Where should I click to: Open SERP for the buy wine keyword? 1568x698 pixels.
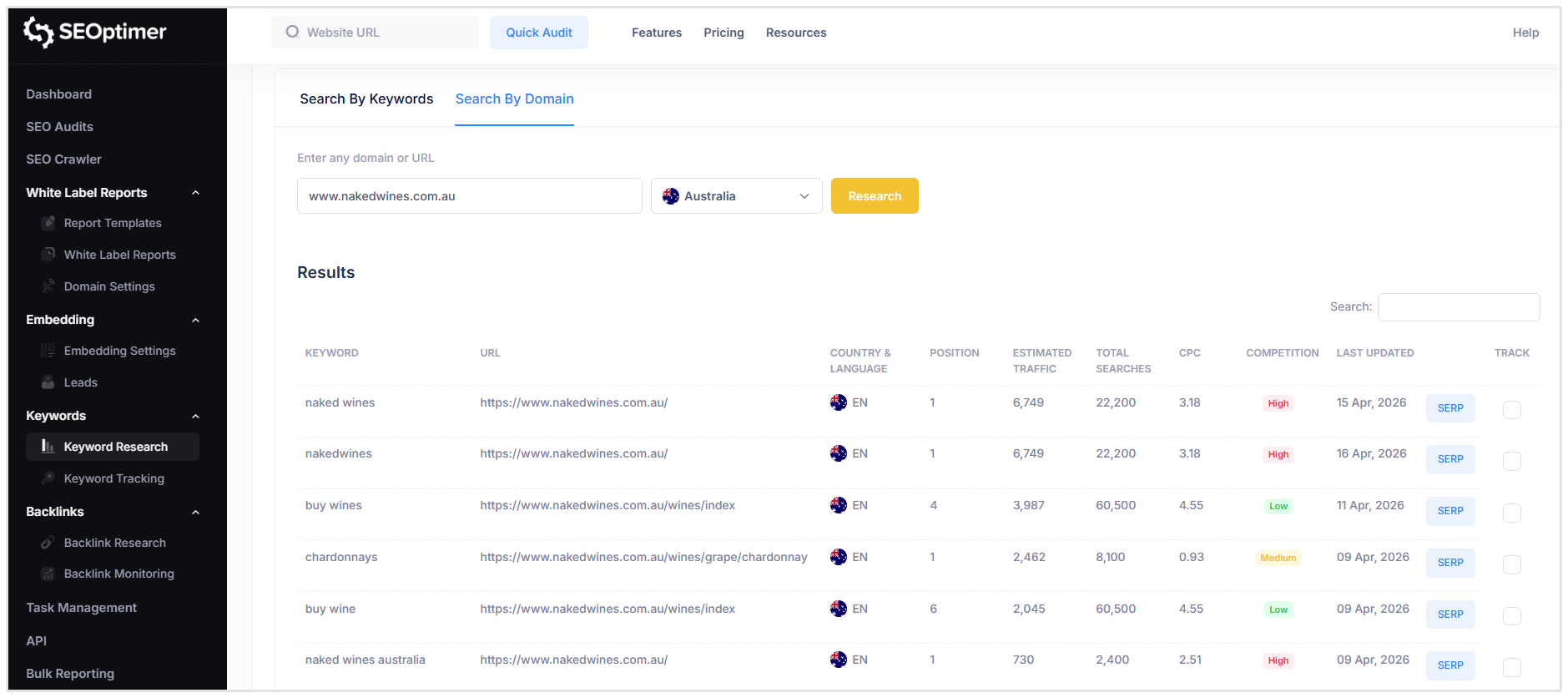click(x=1450, y=615)
